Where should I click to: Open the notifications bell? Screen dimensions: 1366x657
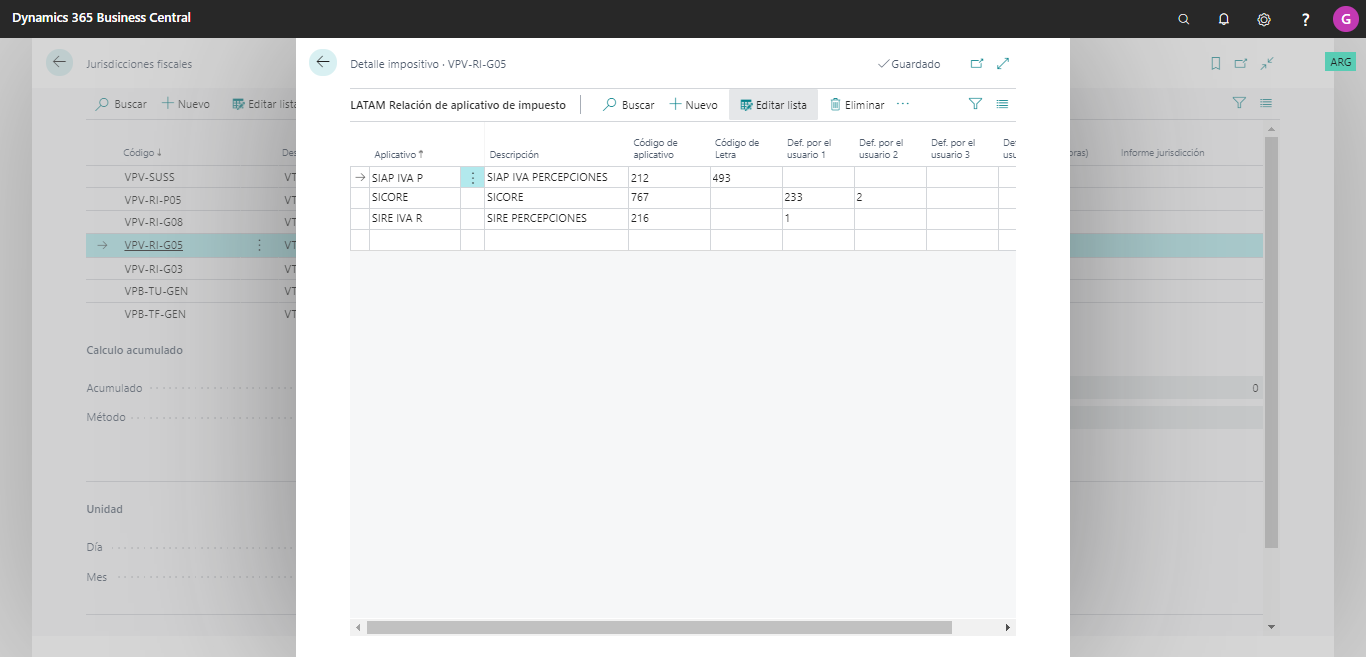(1224, 19)
